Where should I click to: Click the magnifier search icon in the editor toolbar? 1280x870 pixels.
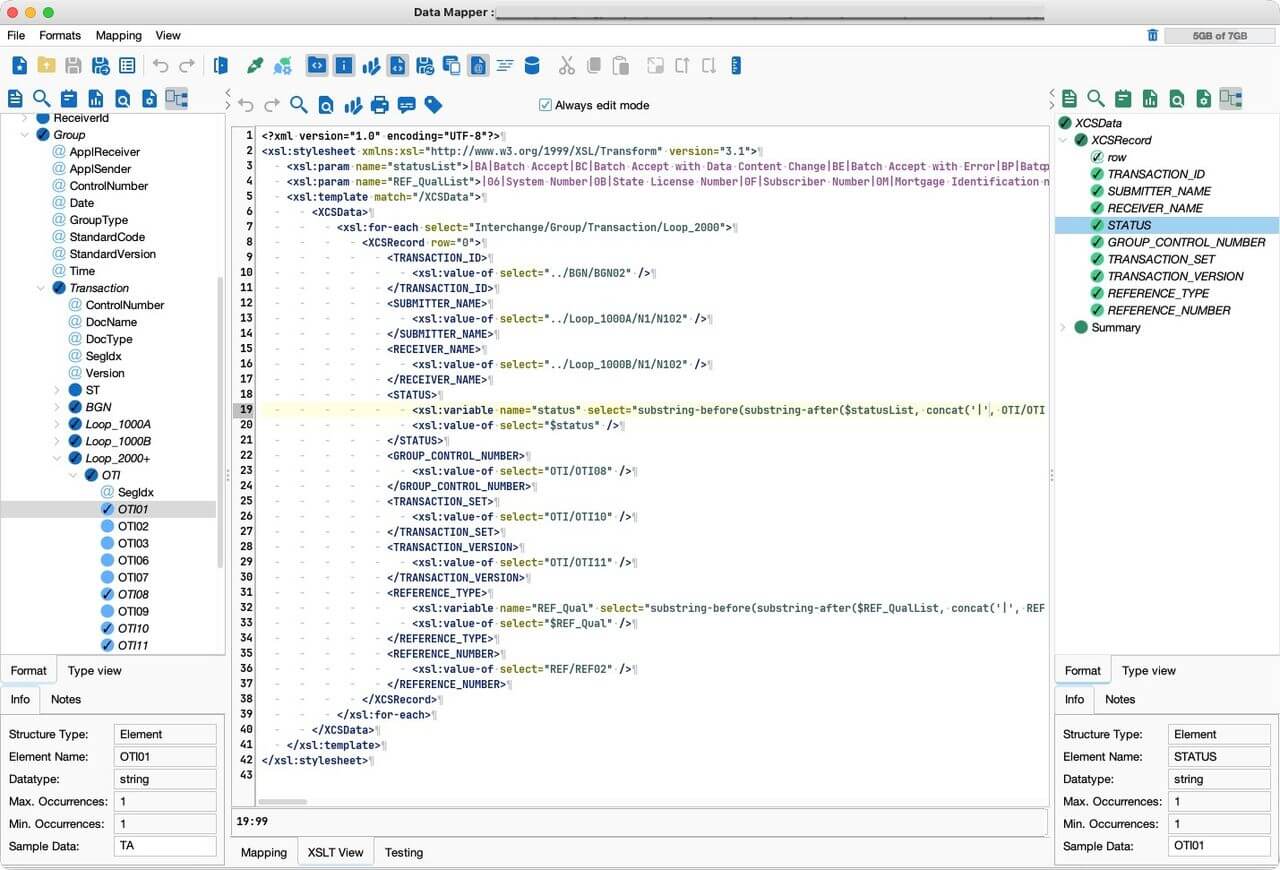pyautogui.click(x=298, y=105)
